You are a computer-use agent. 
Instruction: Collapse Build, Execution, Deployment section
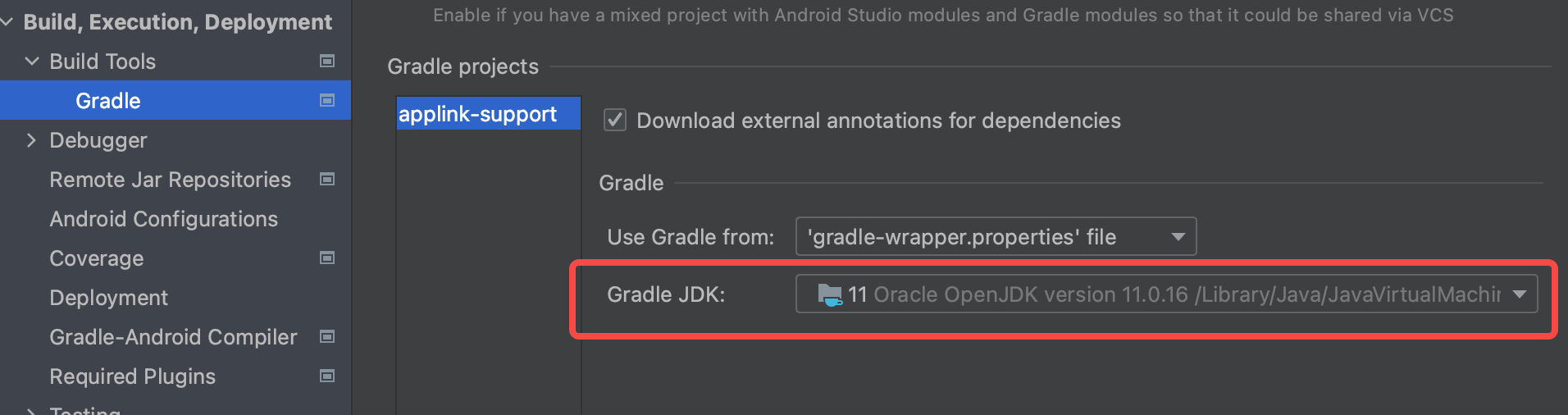coord(7,21)
